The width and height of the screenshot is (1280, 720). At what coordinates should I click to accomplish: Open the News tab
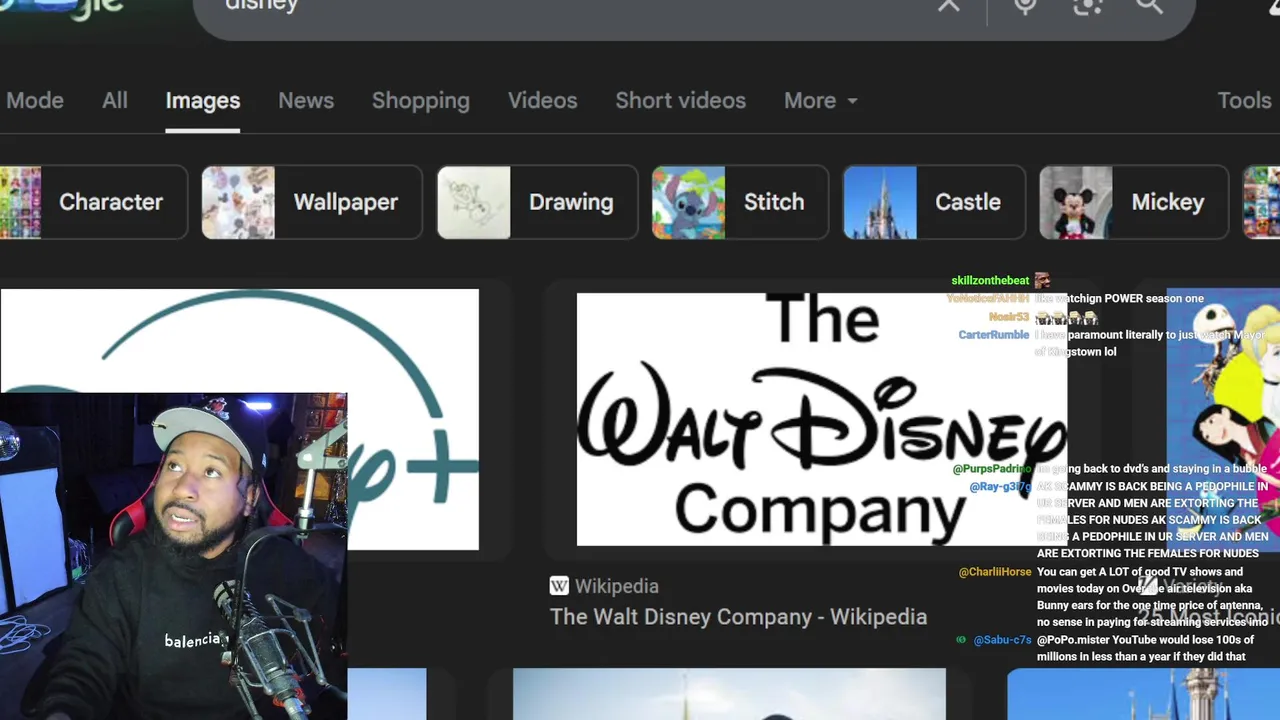coord(306,101)
